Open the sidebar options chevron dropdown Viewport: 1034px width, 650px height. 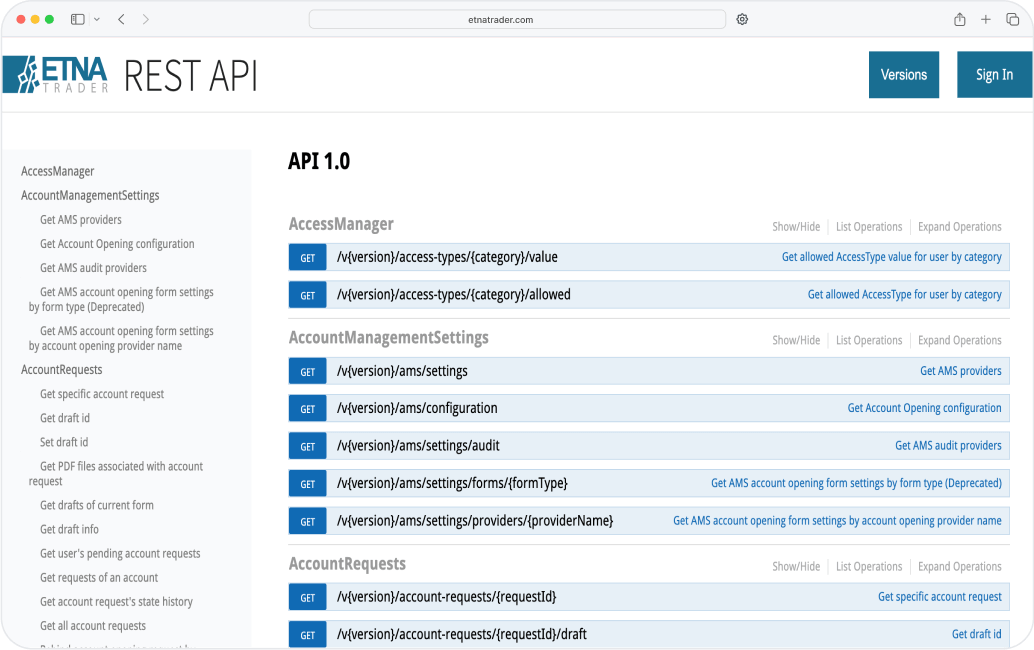tap(97, 19)
